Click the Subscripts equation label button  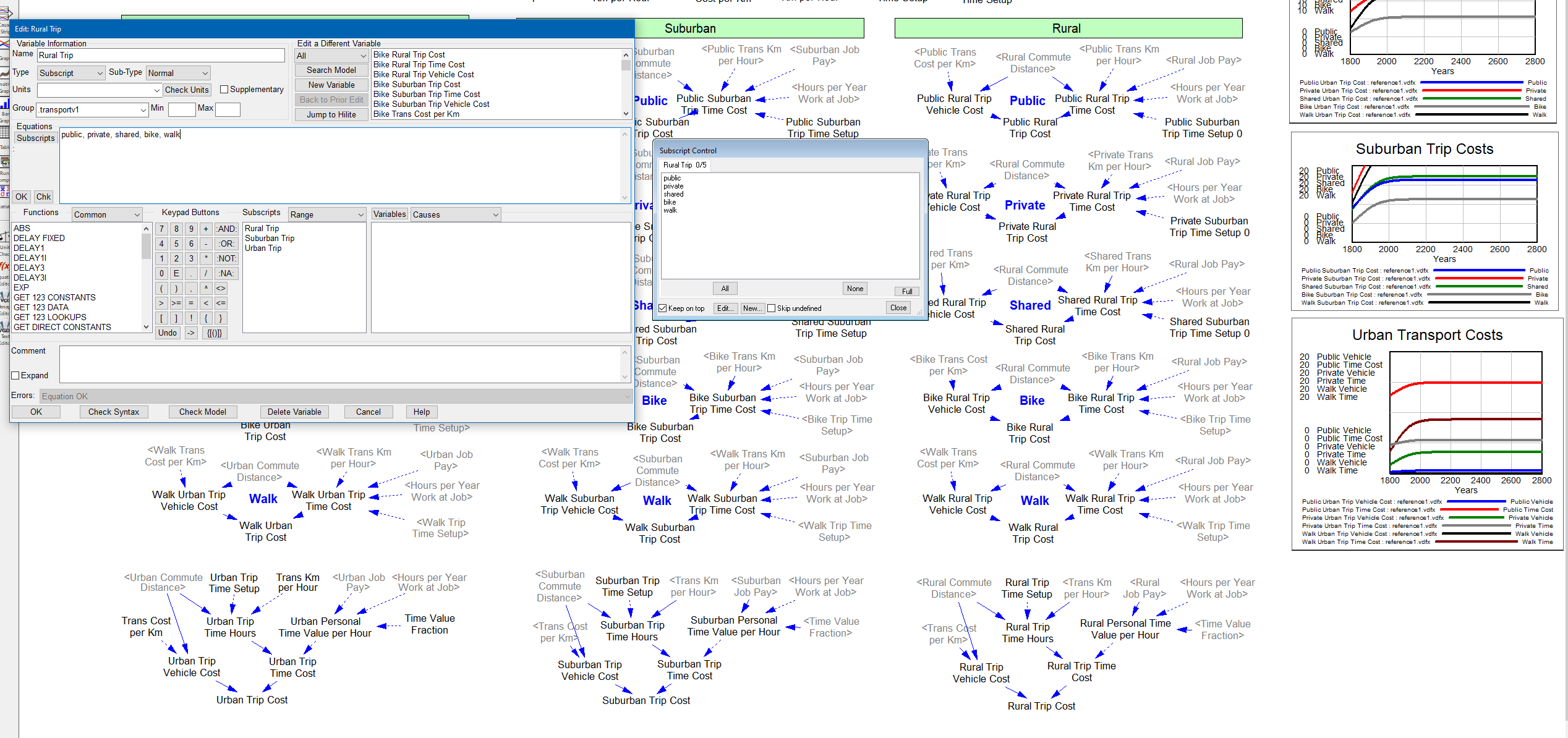click(35, 138)
